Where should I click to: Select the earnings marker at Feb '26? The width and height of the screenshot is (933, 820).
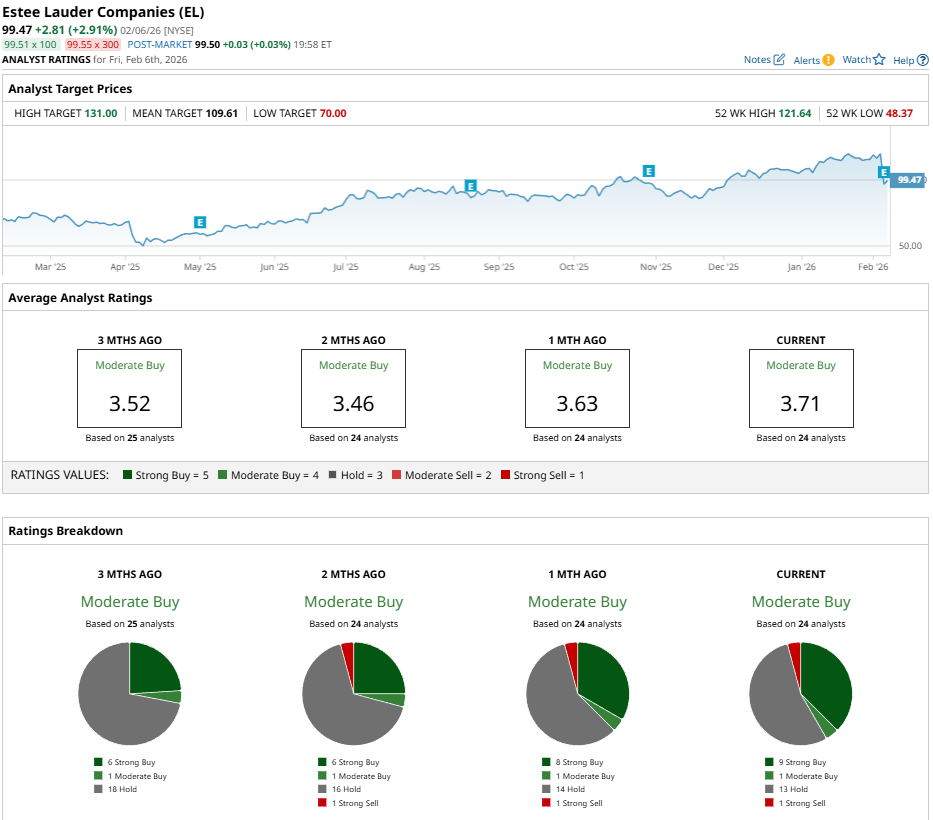point(883,173)
